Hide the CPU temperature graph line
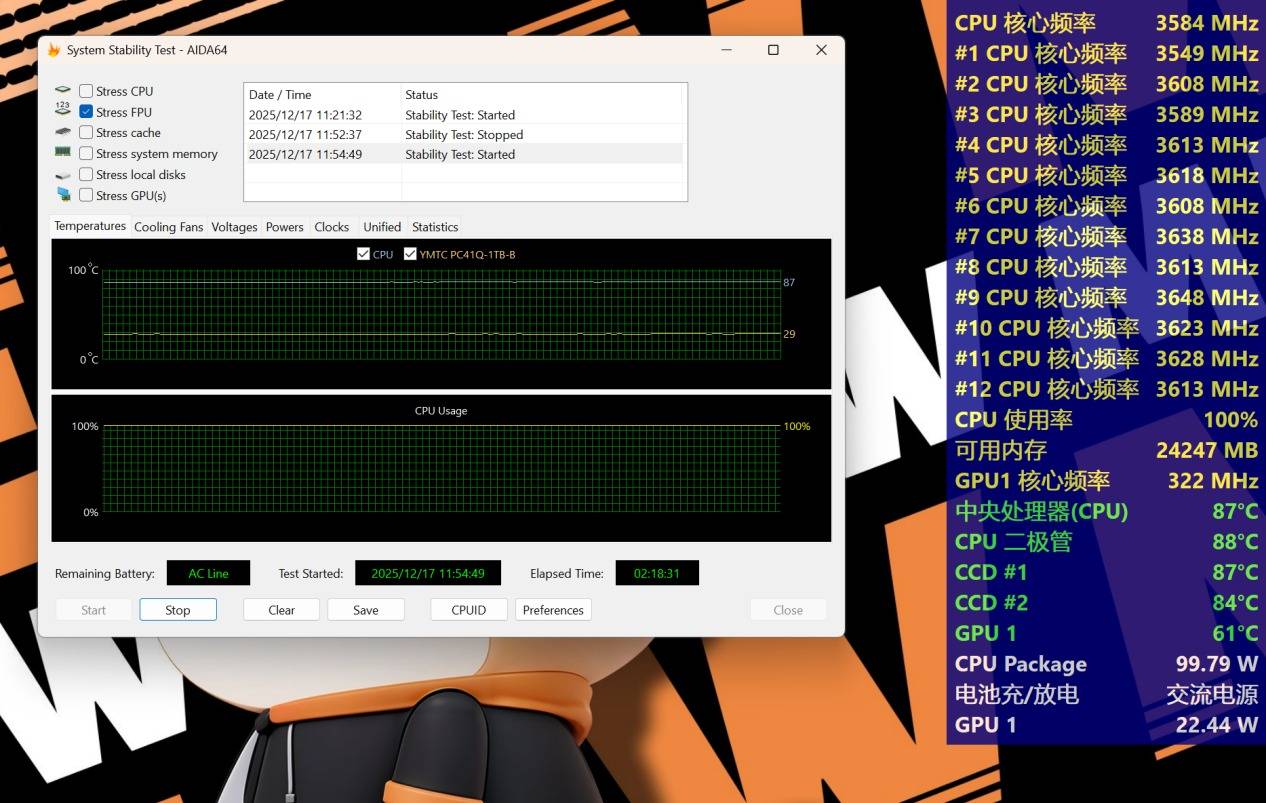This screenshot has width=1266, height=803. [363, 254]
